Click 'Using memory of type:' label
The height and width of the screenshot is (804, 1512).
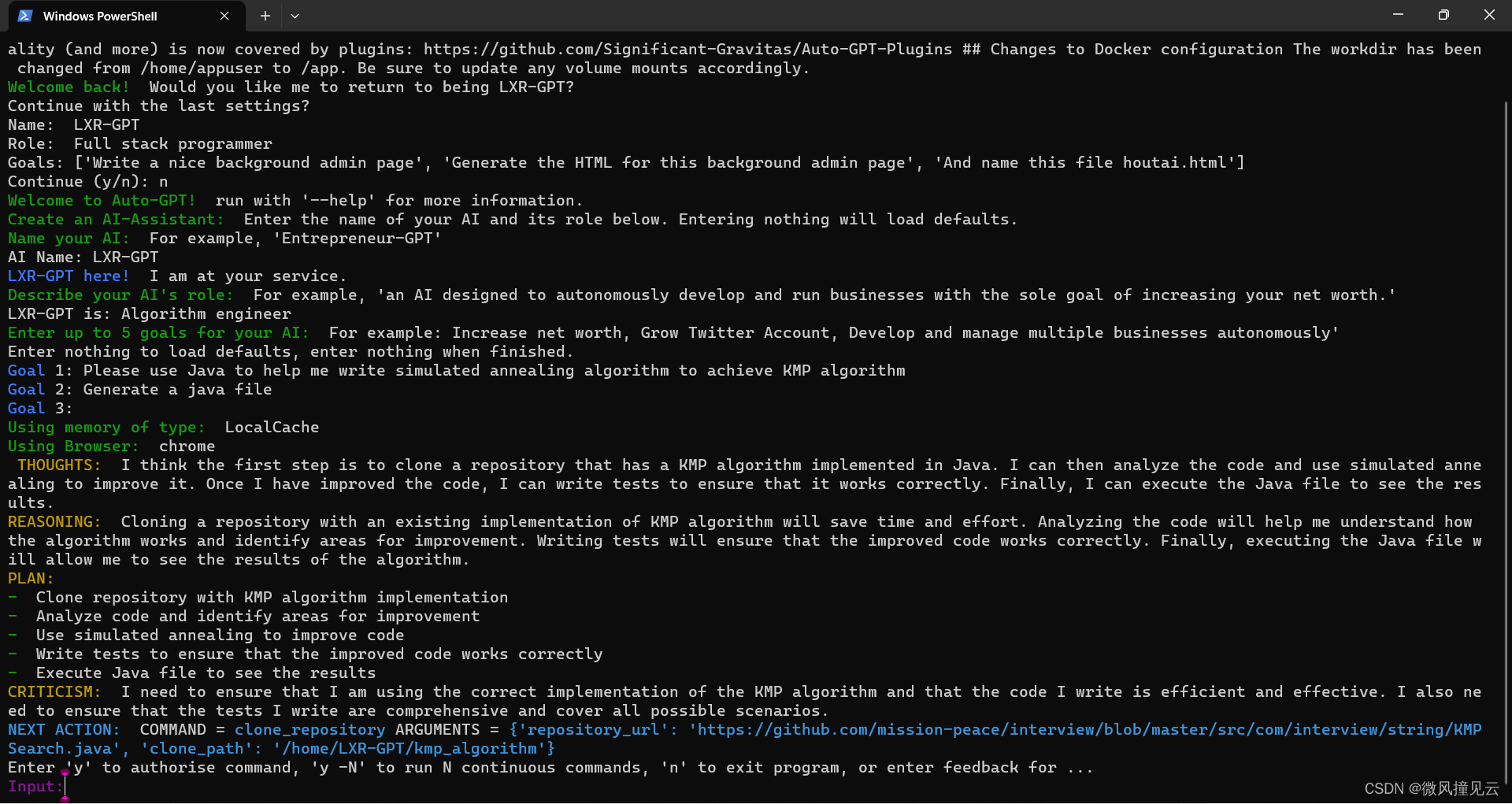[106, 427]
